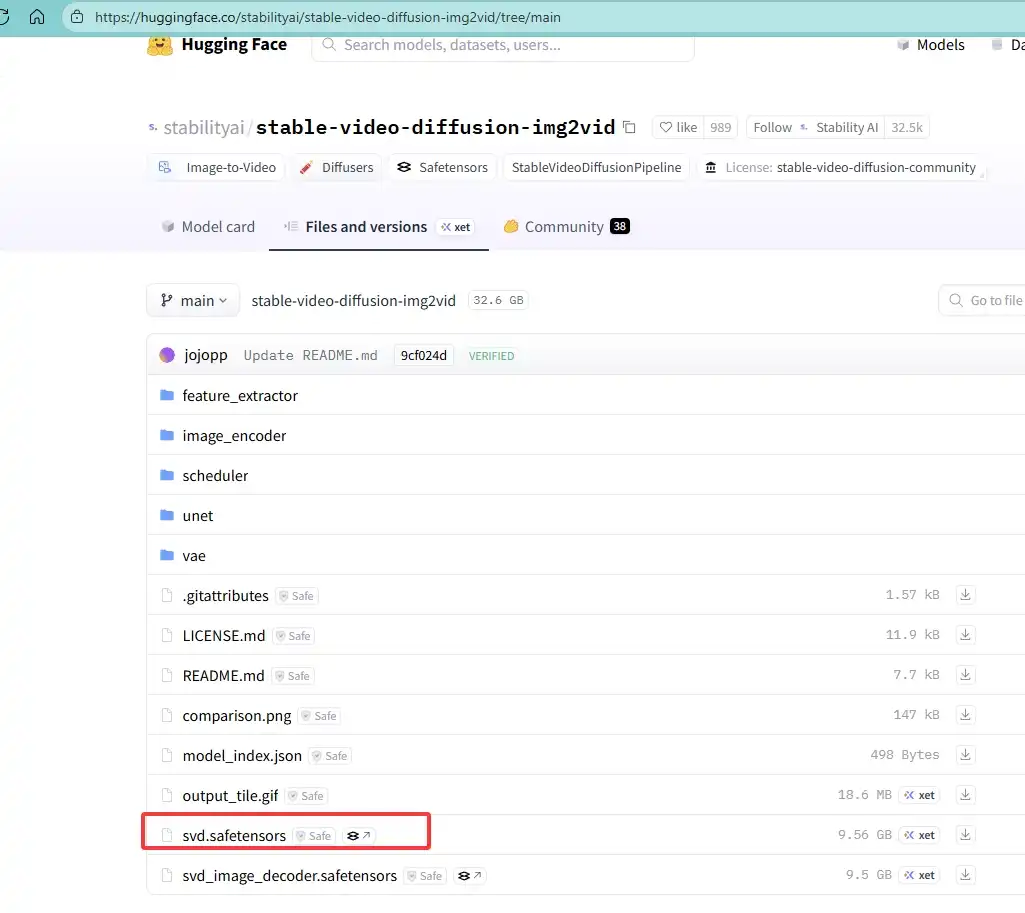Download LICENSE.md using its download icon
This screenshot has width=1025, height=913.
pyautogui.click(x=965, y=635)
